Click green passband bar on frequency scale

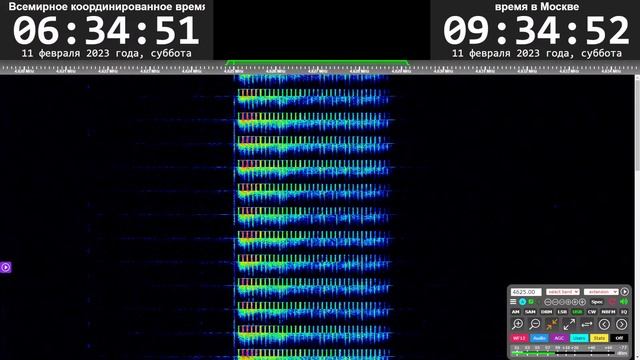(x=317, y=62)
